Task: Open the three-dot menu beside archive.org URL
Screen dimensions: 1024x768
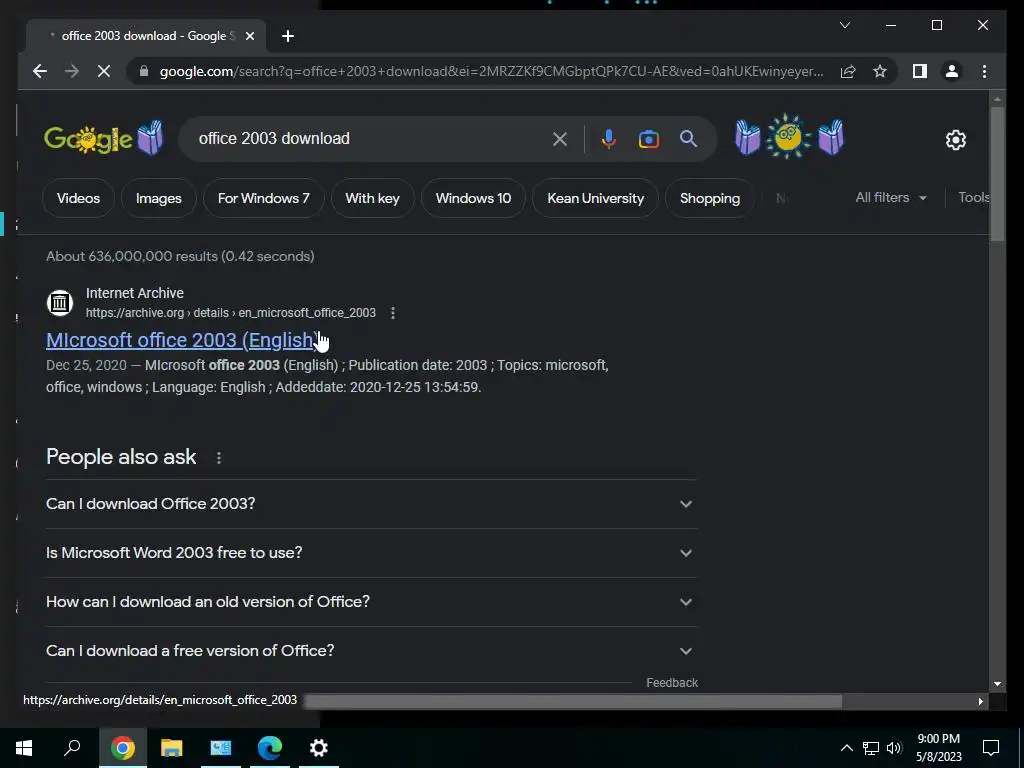Action: click(392, 313)
